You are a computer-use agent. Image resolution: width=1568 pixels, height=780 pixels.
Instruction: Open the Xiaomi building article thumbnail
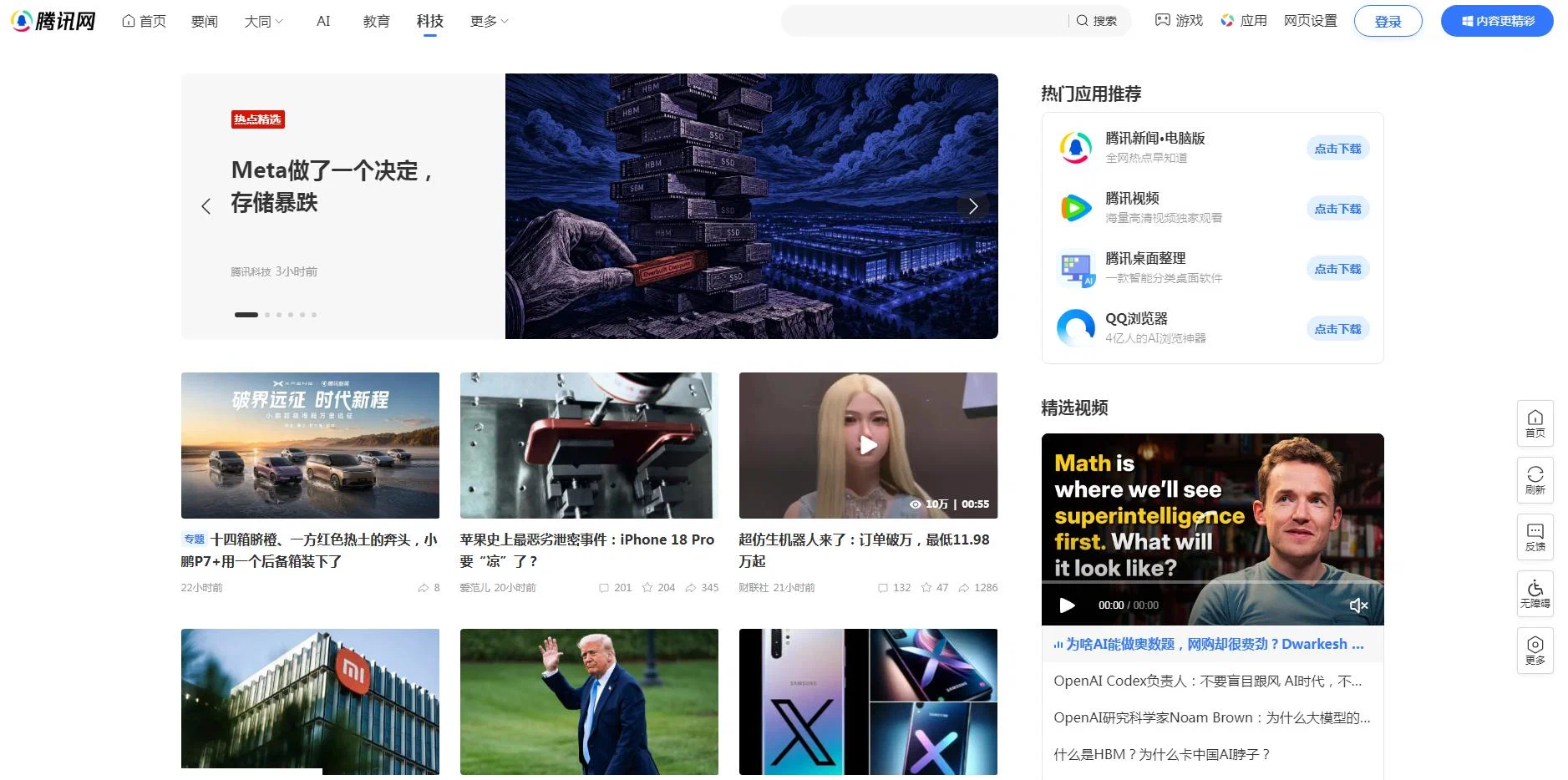[x=310, y=701]
